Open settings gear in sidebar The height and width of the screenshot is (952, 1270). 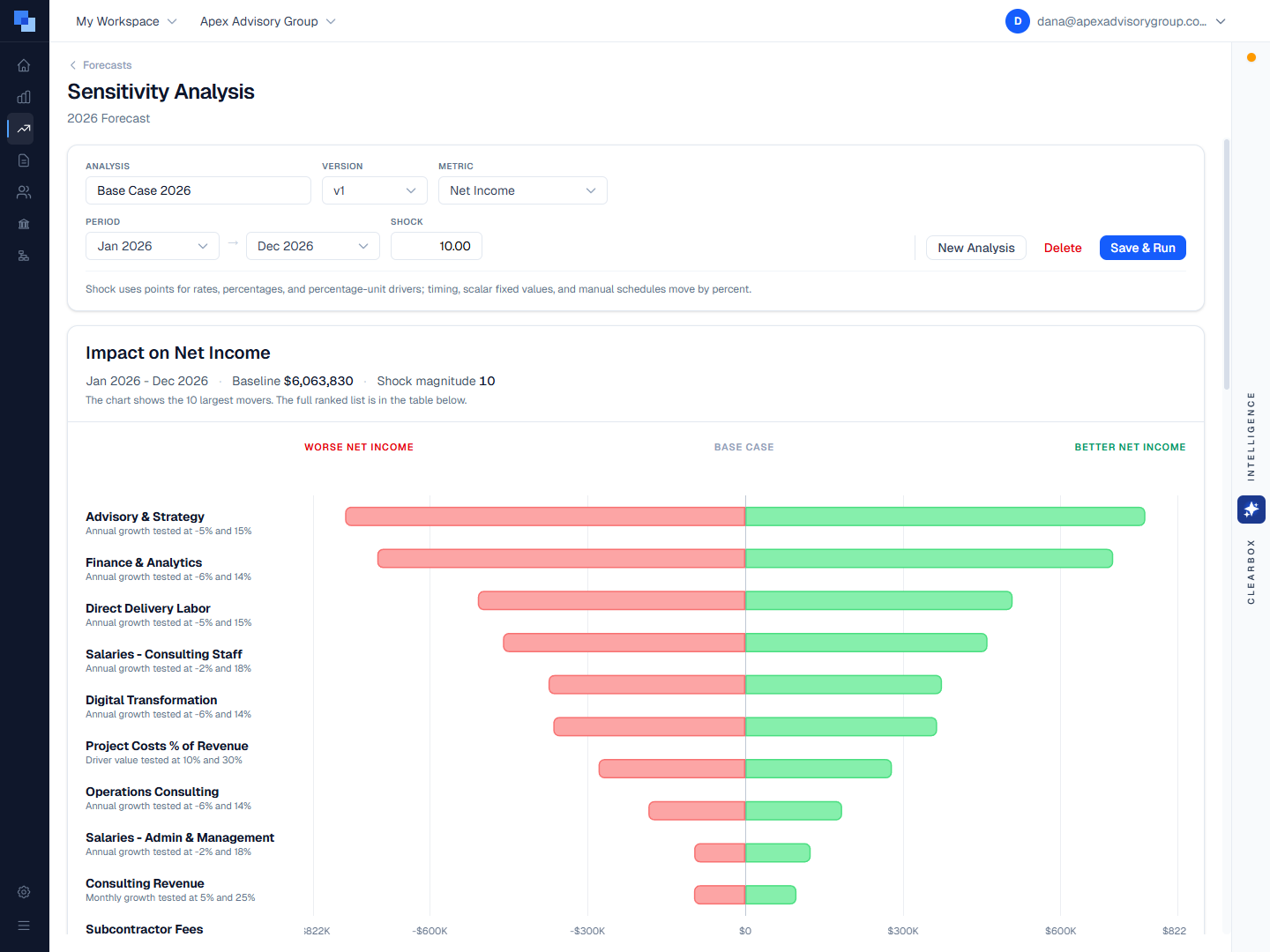click(x=24, y=892)
